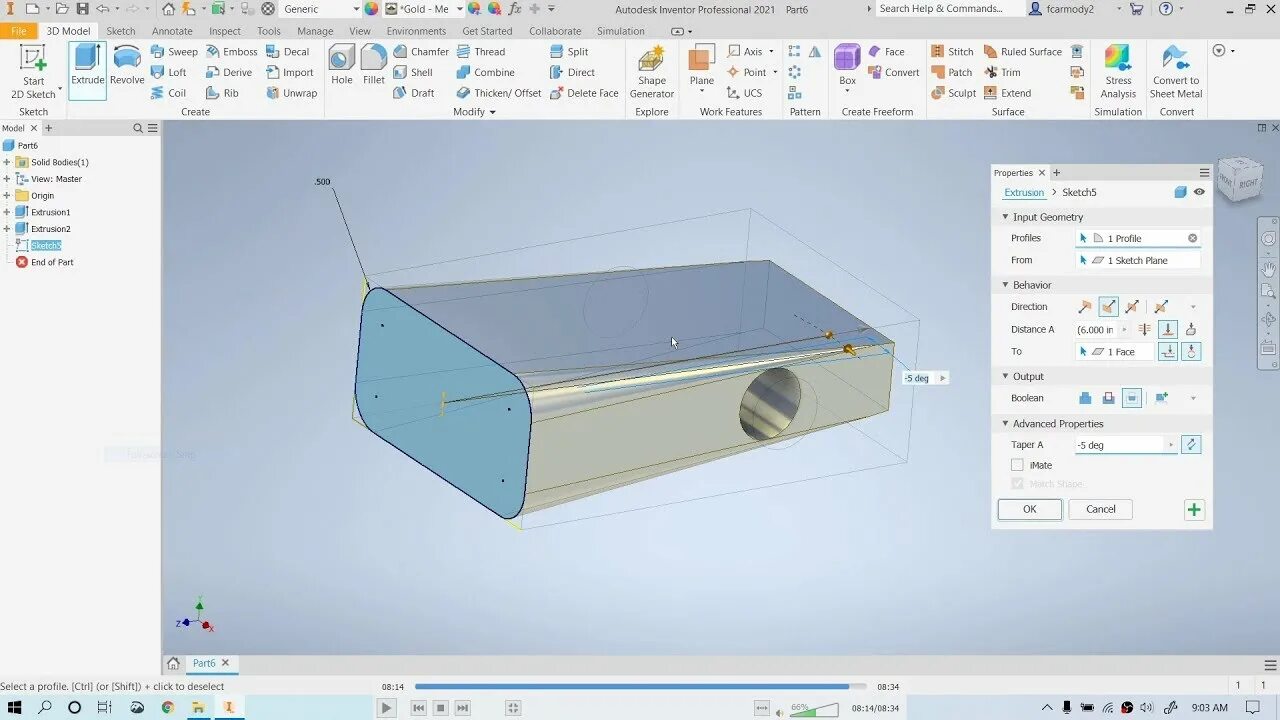Click the video playback progress bar
This screenshot has height=720, width=1280.
(x=640, y=686)
